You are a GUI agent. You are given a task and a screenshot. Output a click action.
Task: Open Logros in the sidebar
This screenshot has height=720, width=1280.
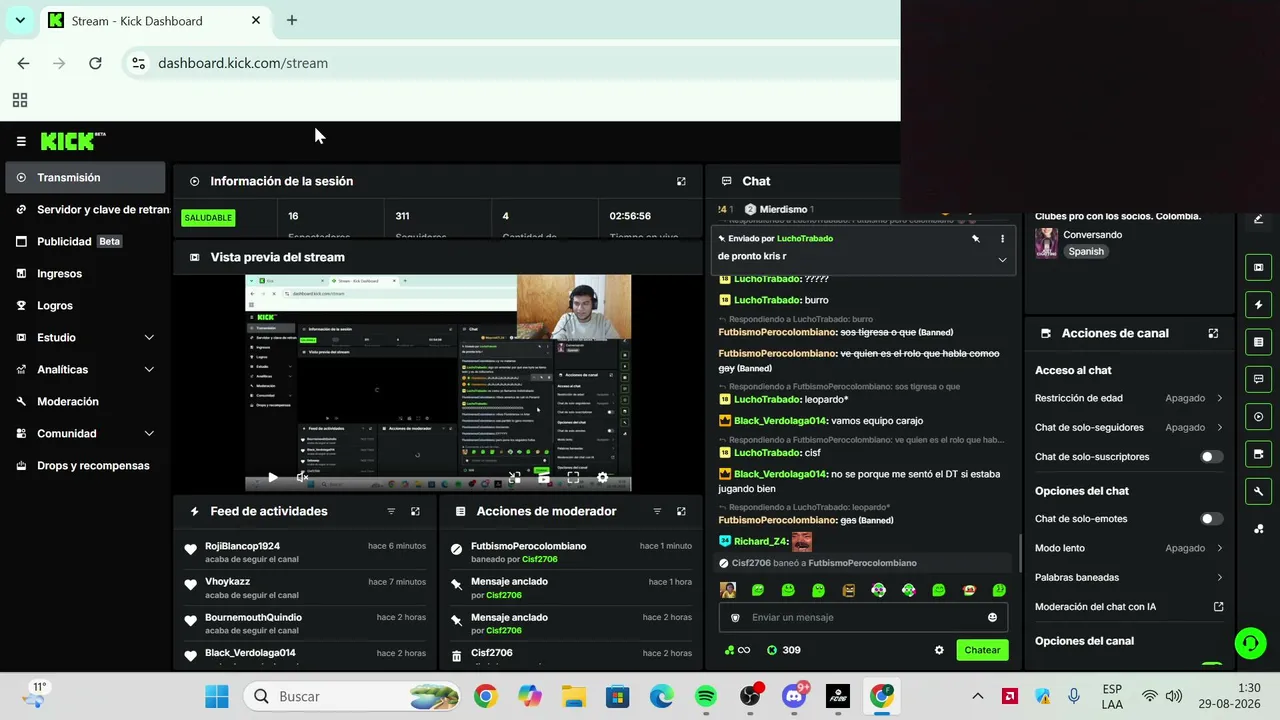85,306
